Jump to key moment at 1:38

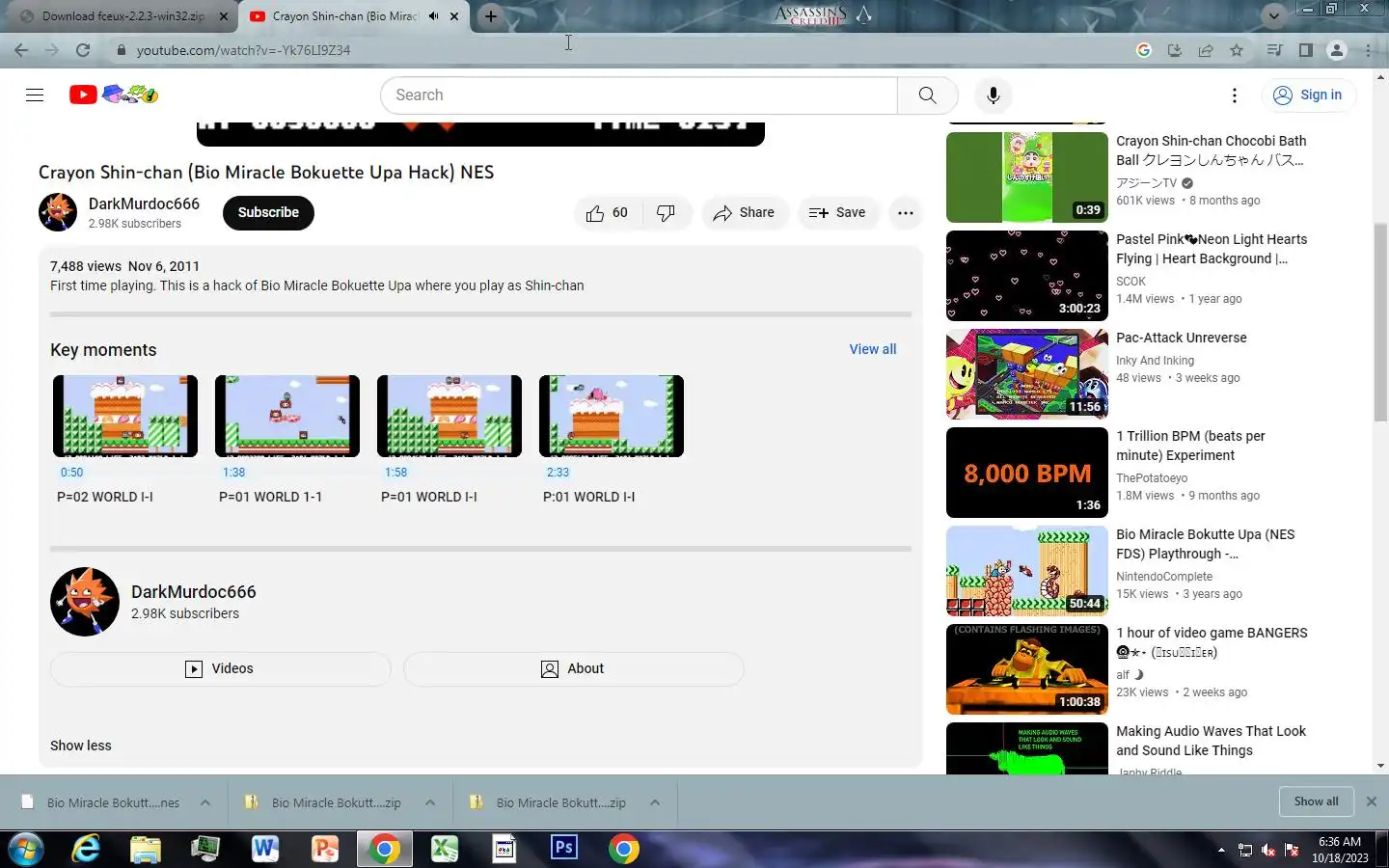coord(287,417)
